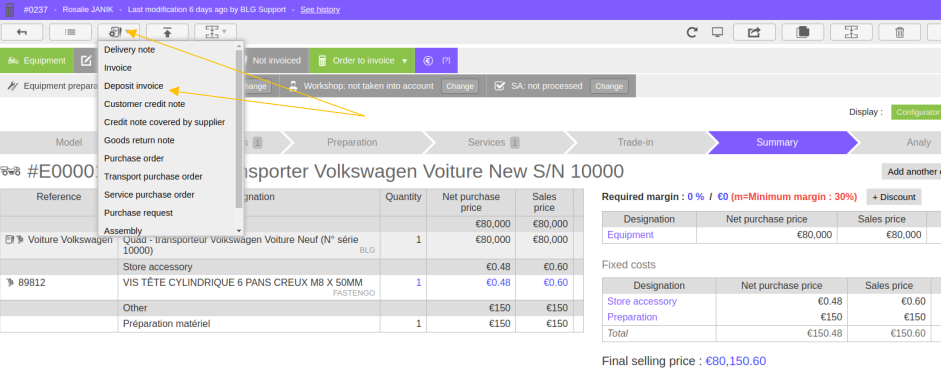Delete the order with the trash button
941x375 pixels.
point(900,32)
